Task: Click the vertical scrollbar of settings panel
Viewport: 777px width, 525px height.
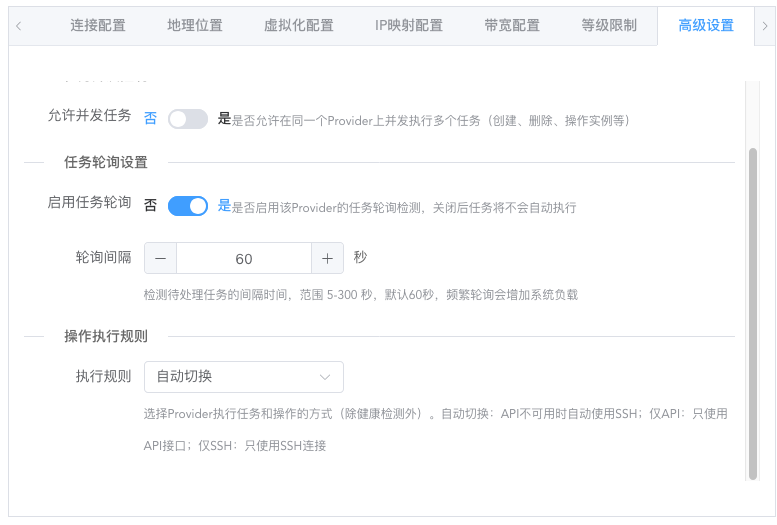Action: (753, 310)
